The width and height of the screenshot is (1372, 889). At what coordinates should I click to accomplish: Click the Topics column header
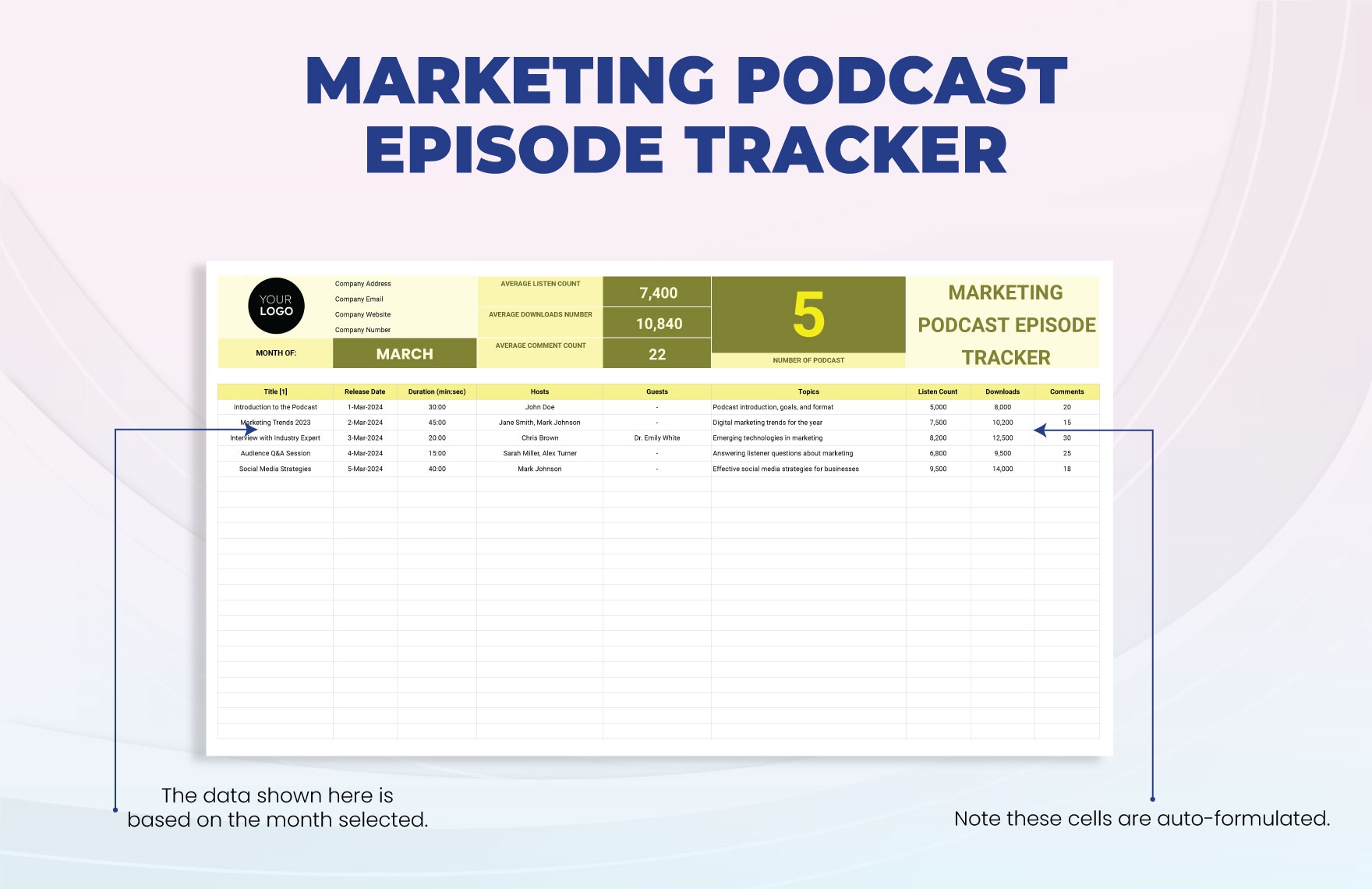pos(808,391)
